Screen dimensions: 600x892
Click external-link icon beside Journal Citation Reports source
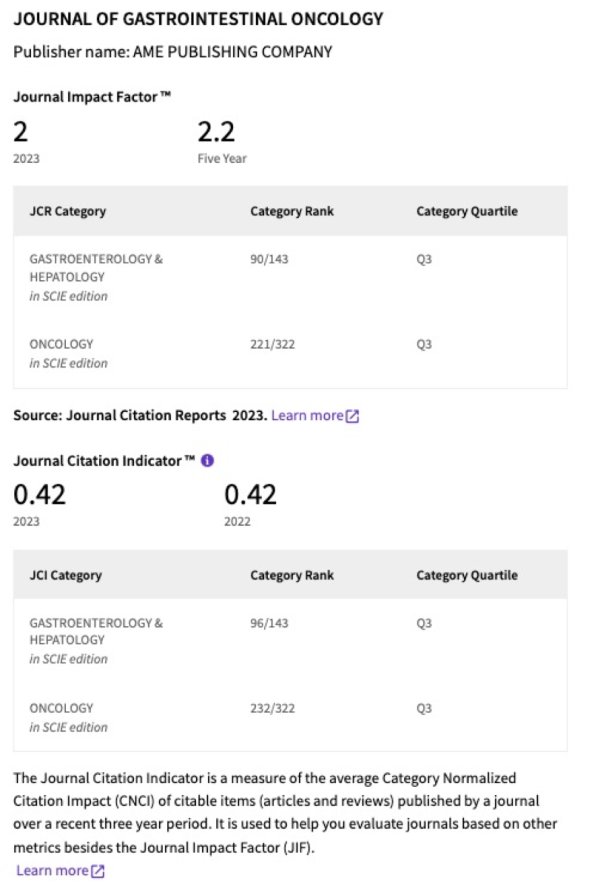[x=352, y=416]
